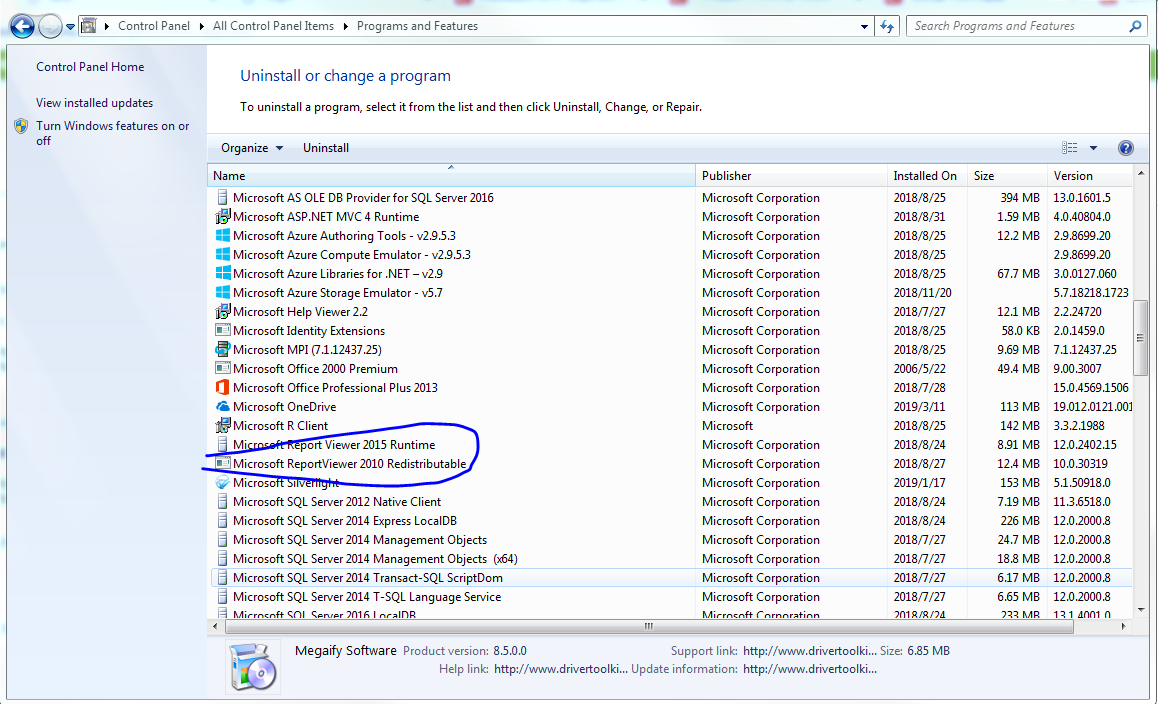Click the Megaify Software disc icon
1158x704 pixels.
click(x=254, y=666)
